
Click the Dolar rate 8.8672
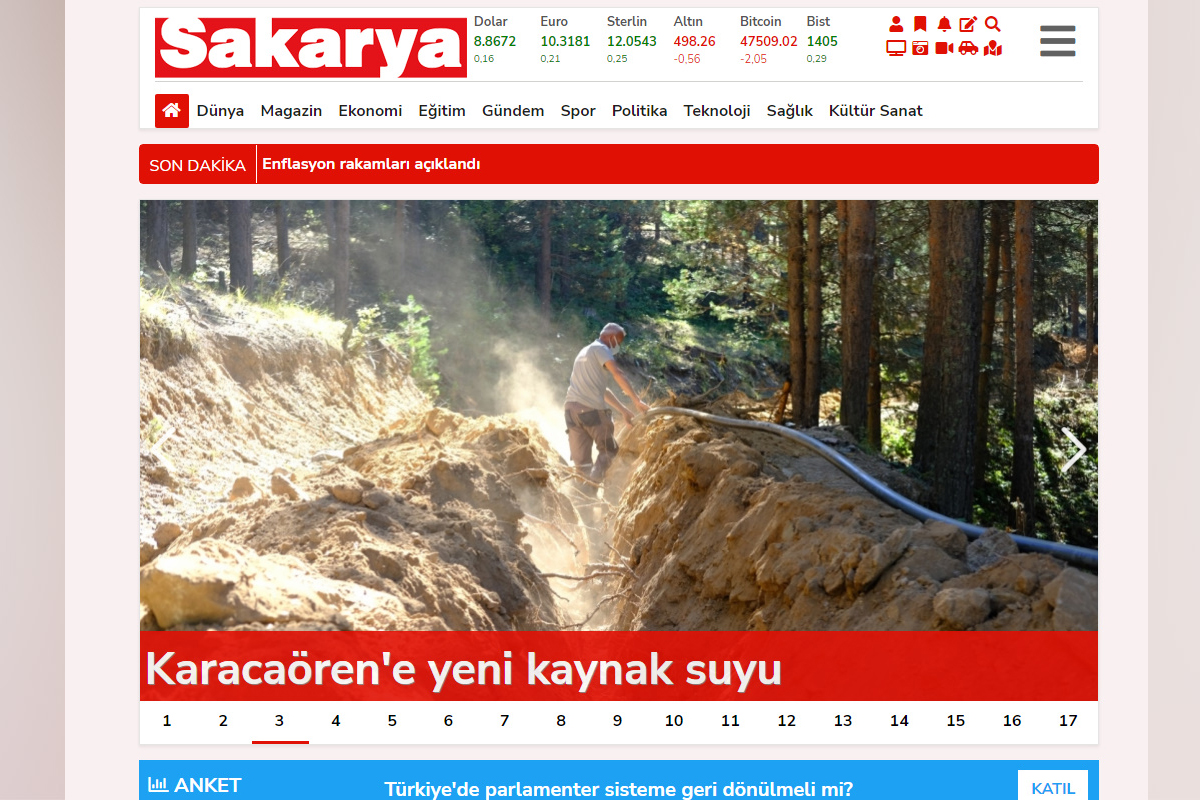[x=495, y=41]
